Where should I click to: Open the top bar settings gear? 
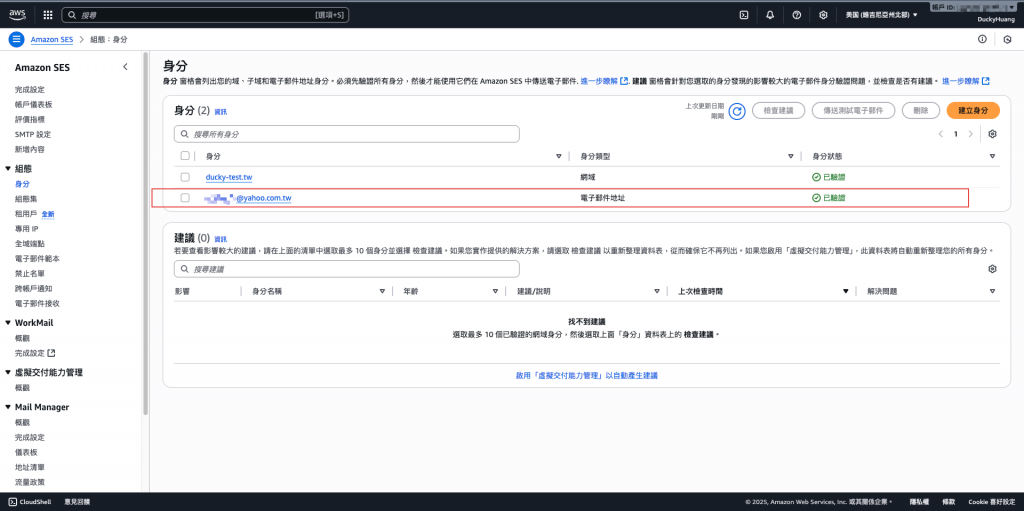click(824, 15)
